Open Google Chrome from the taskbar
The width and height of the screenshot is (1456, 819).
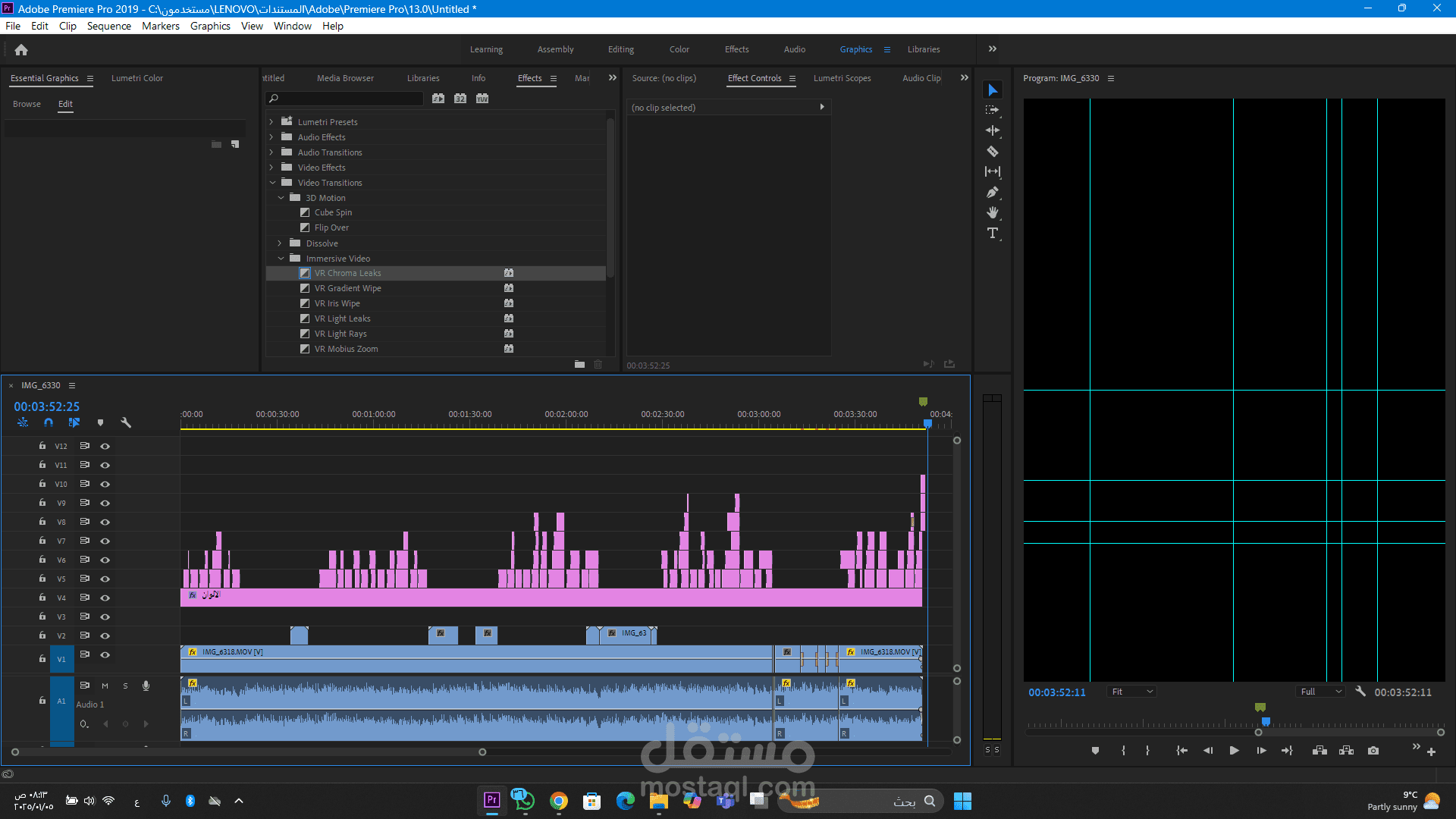coord(559,801)
